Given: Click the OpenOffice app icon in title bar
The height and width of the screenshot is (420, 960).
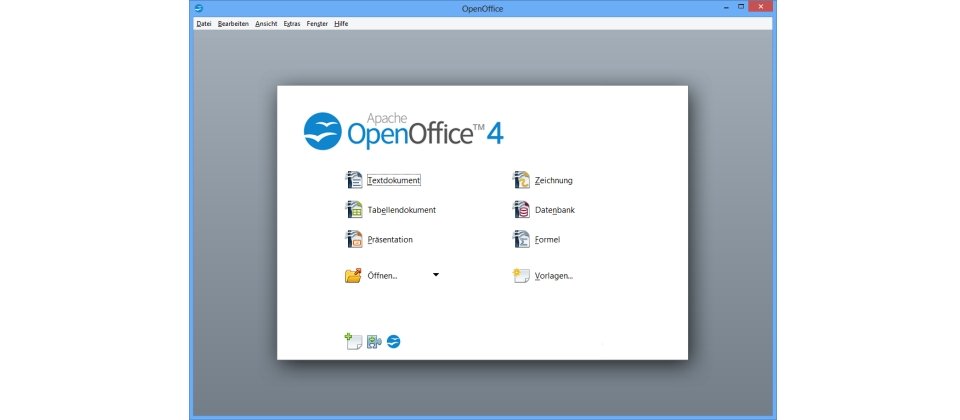Looking at the screenshot, I should coord(198,8).
